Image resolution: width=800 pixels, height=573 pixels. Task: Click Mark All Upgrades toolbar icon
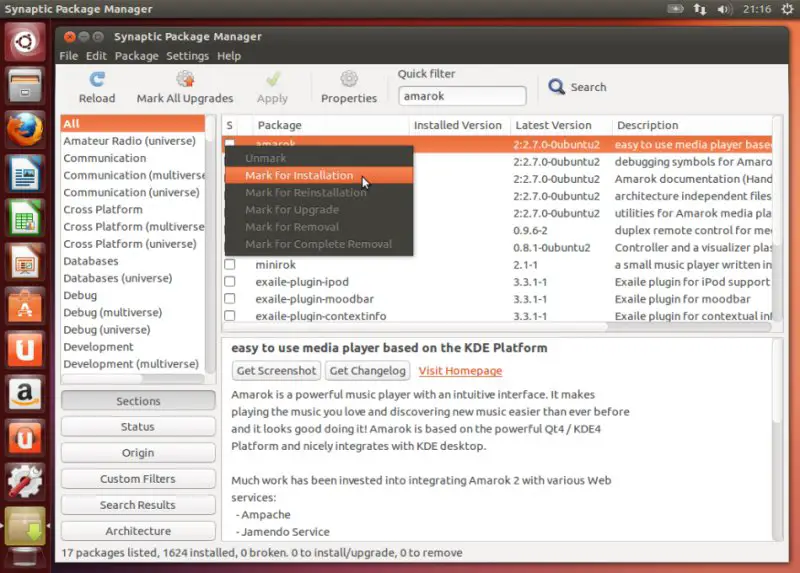pos(185,79)
